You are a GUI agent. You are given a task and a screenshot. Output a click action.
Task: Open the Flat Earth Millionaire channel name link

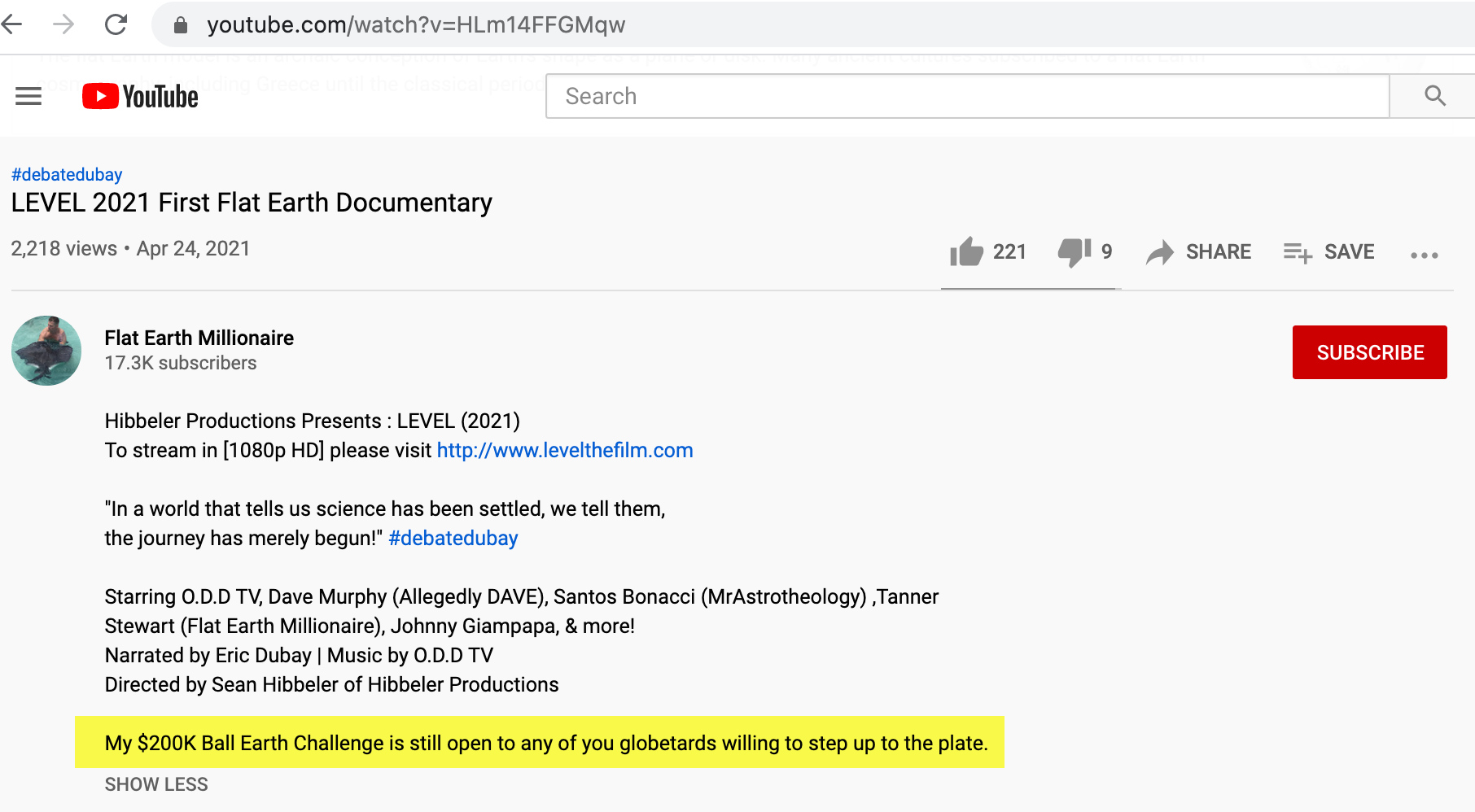pos(199,338)
